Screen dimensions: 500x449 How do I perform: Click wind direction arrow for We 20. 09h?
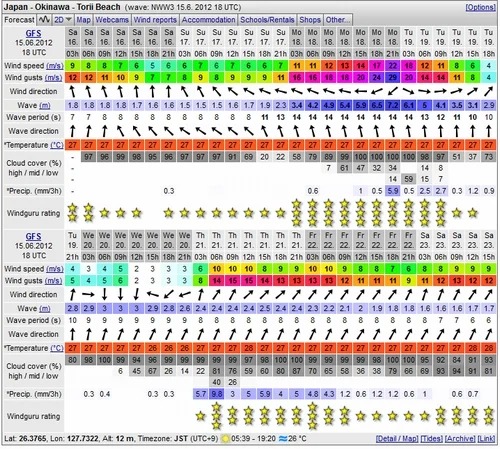pos(120,294)
